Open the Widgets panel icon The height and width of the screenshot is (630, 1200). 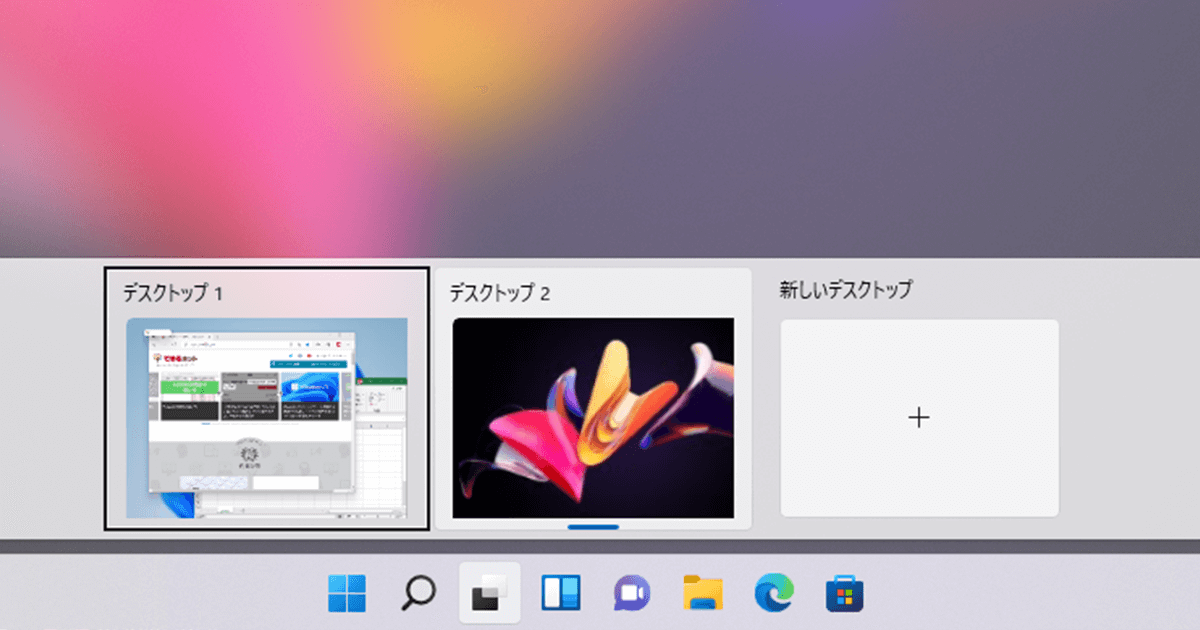pos(561,593)
